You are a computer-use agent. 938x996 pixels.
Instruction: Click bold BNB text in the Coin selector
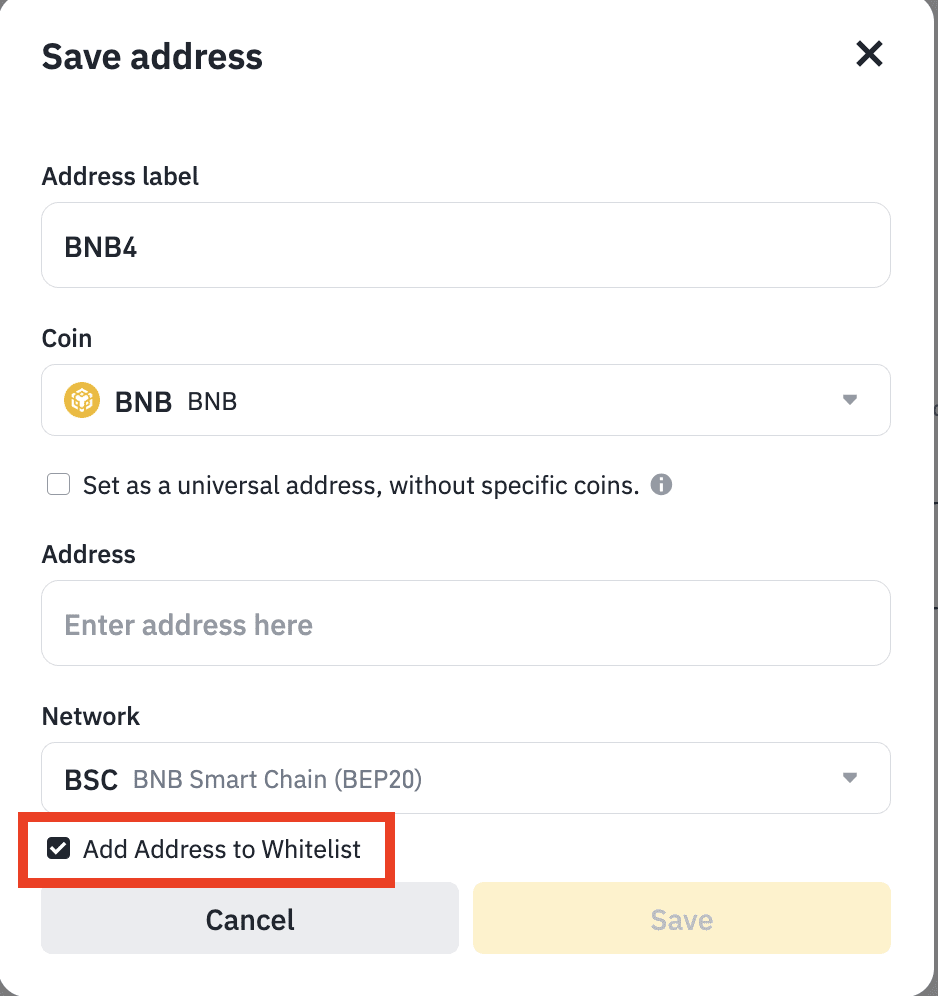[x=145, y=402]
